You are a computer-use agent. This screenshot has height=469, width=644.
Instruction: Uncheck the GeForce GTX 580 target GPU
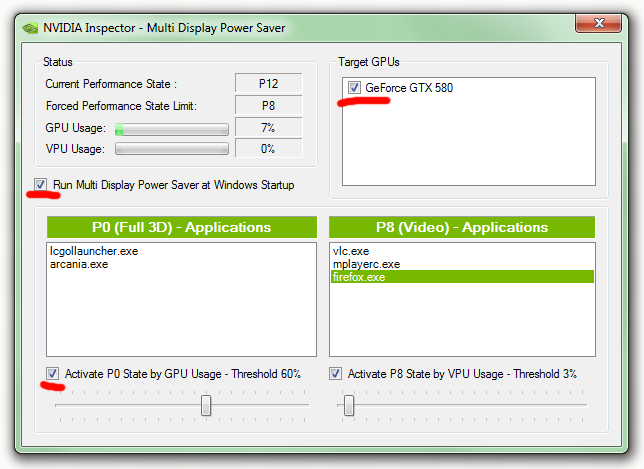(354, 87)
